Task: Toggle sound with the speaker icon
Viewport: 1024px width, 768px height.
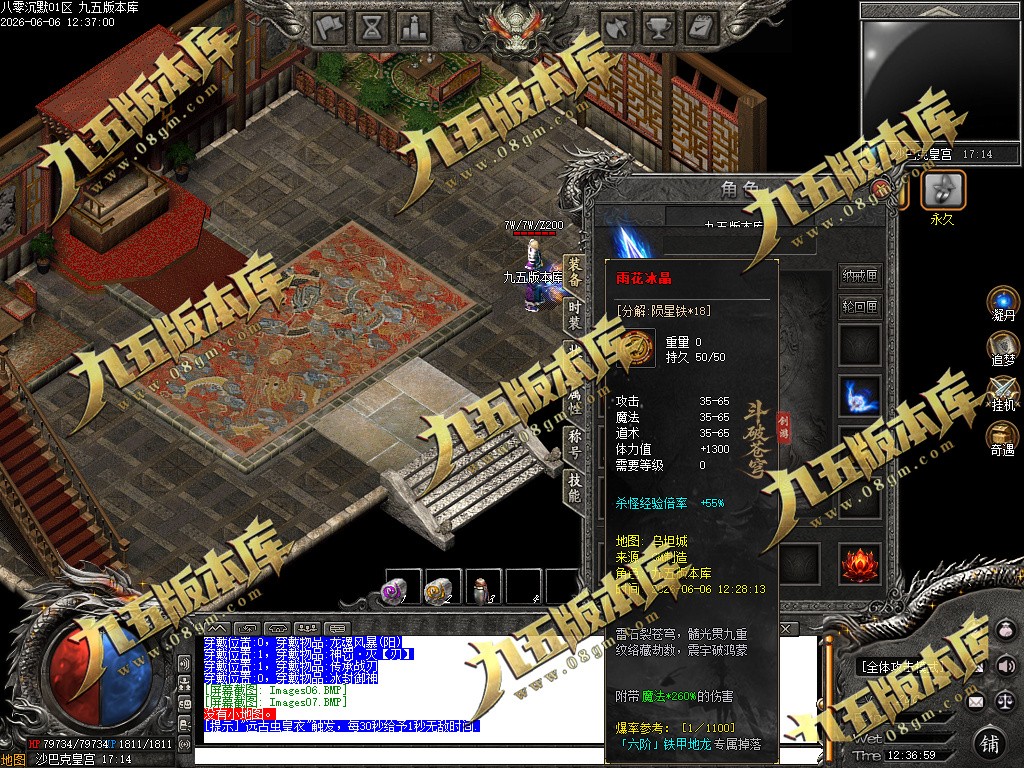Action: click(1006, 665)
